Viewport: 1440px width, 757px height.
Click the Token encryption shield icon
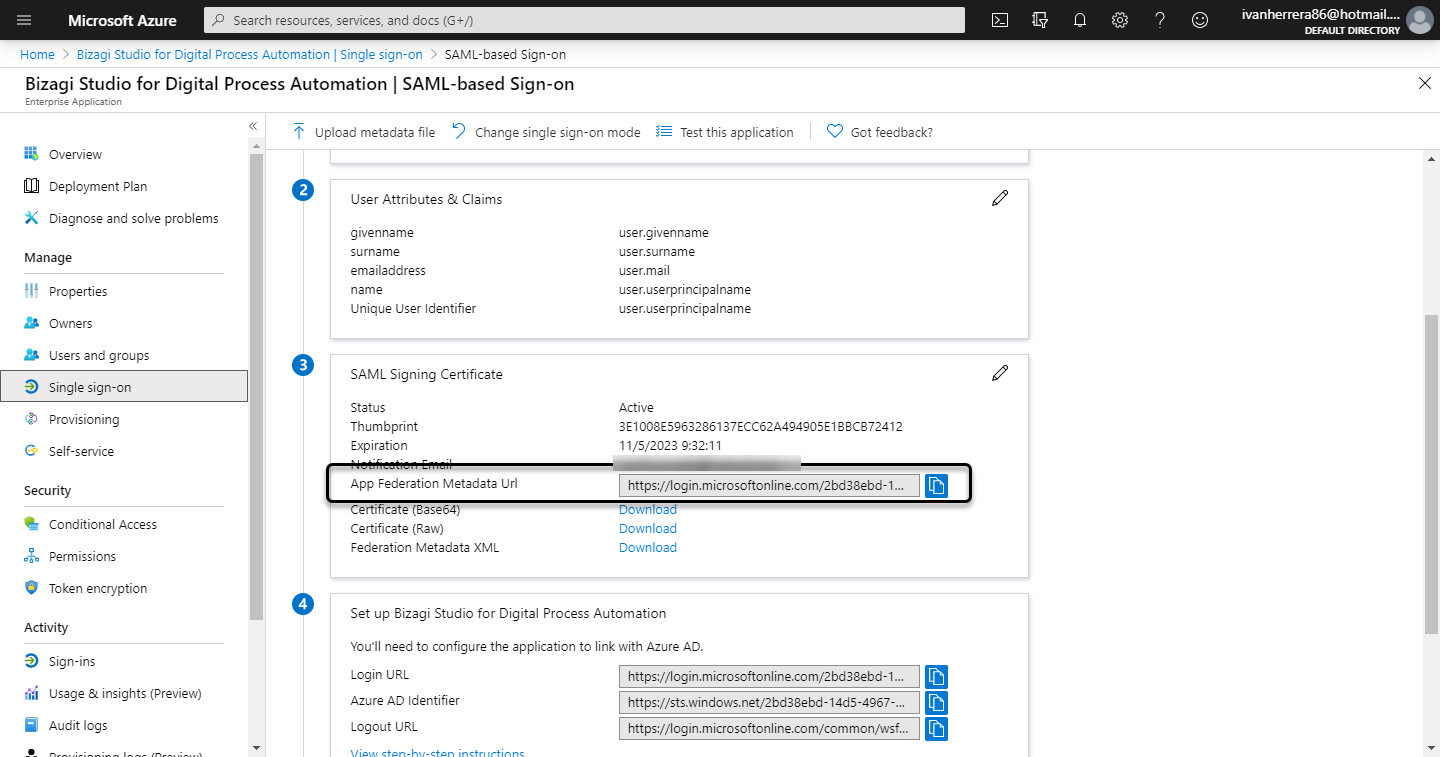click(x=31, y=588)
